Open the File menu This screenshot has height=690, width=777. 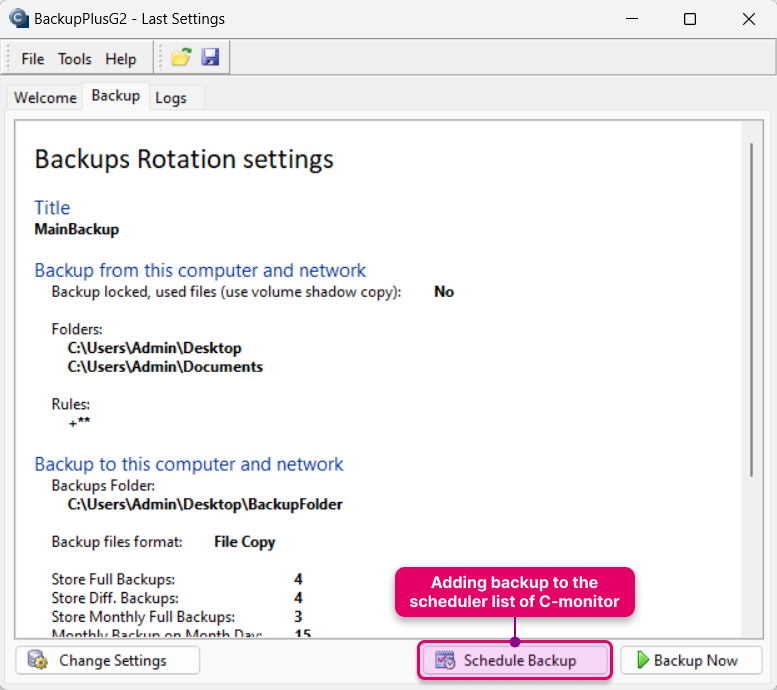(x=33, y=59)
